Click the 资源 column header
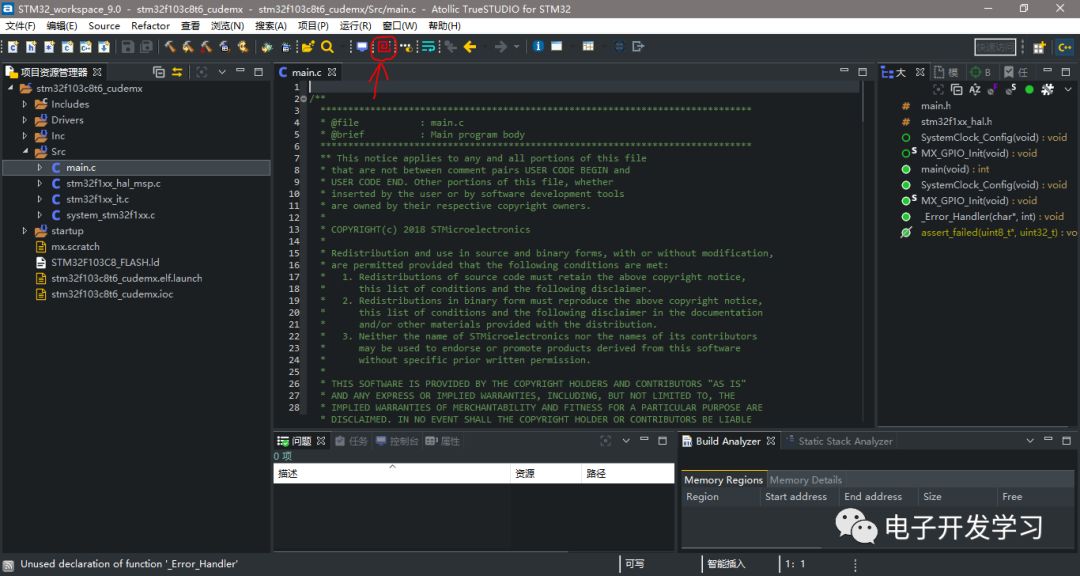1080x576 pixels. 547,473
